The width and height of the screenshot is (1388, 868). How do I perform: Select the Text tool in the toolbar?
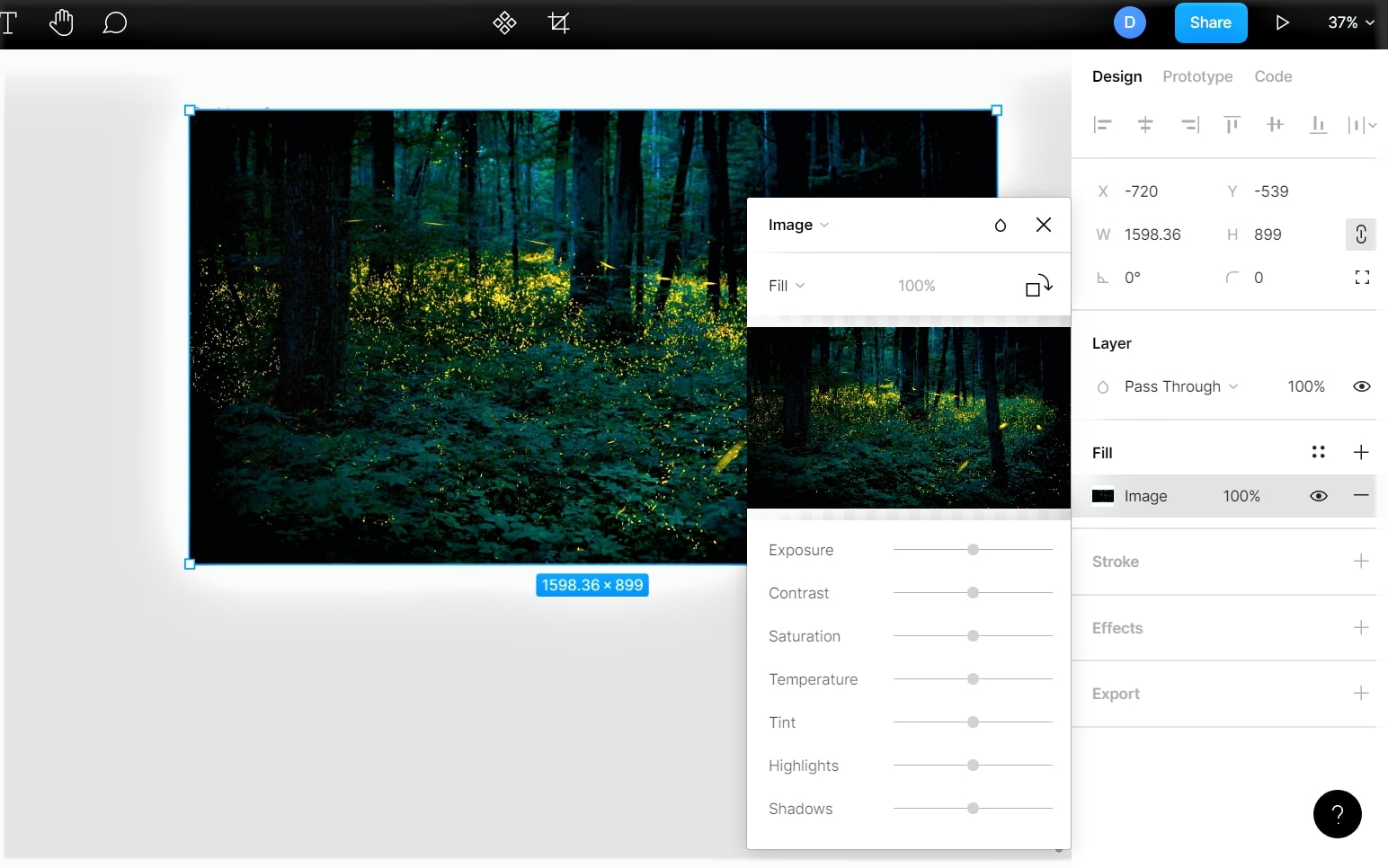pos(8,22)
